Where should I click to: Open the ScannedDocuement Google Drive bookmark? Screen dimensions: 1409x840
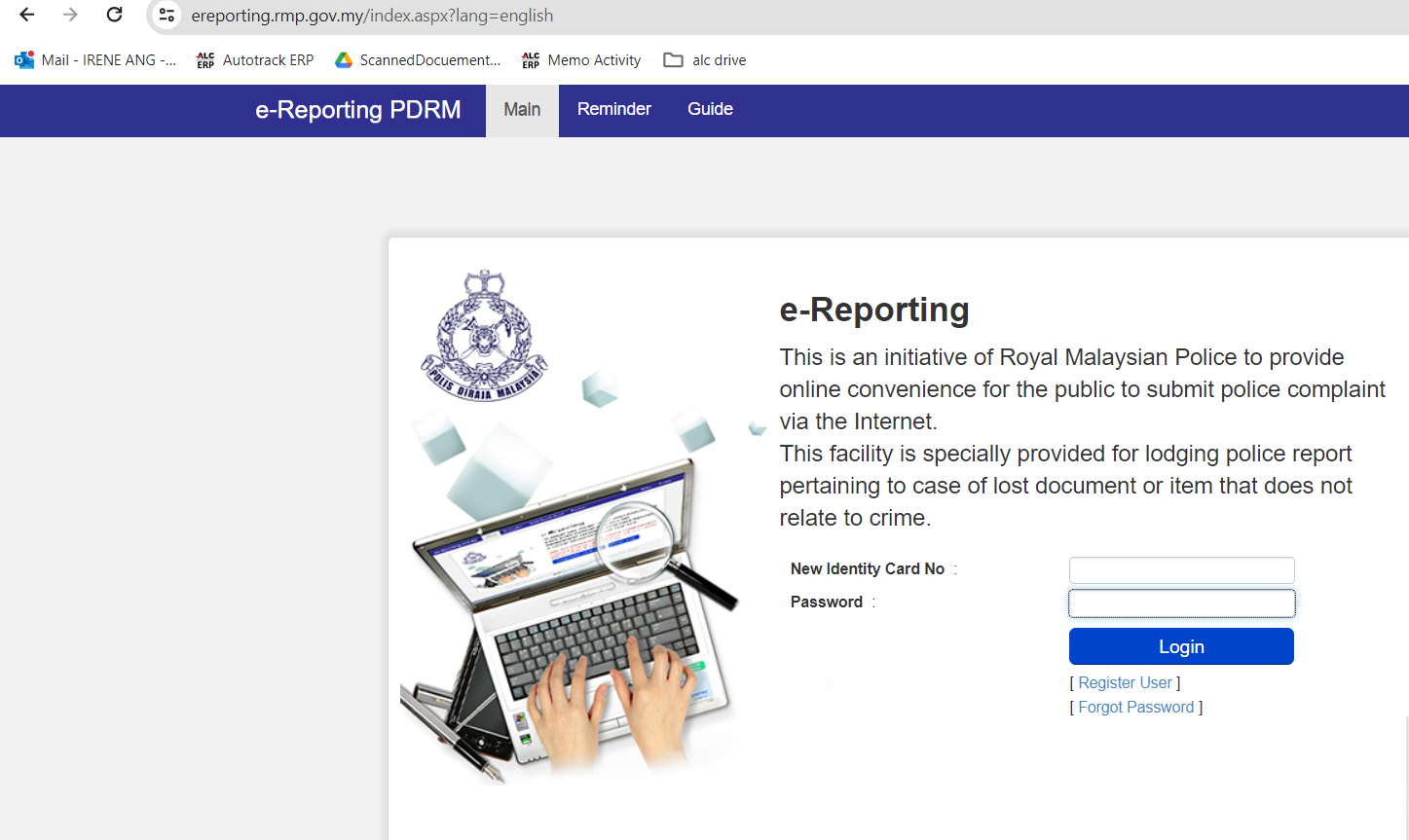click(x=418, y=60)
